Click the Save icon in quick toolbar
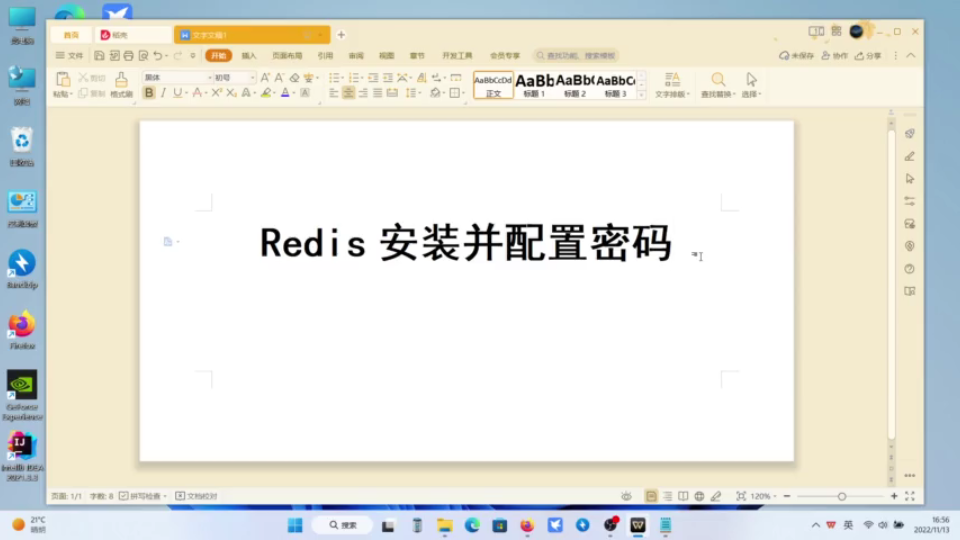 pyautogui.click(x=99, y=56)
